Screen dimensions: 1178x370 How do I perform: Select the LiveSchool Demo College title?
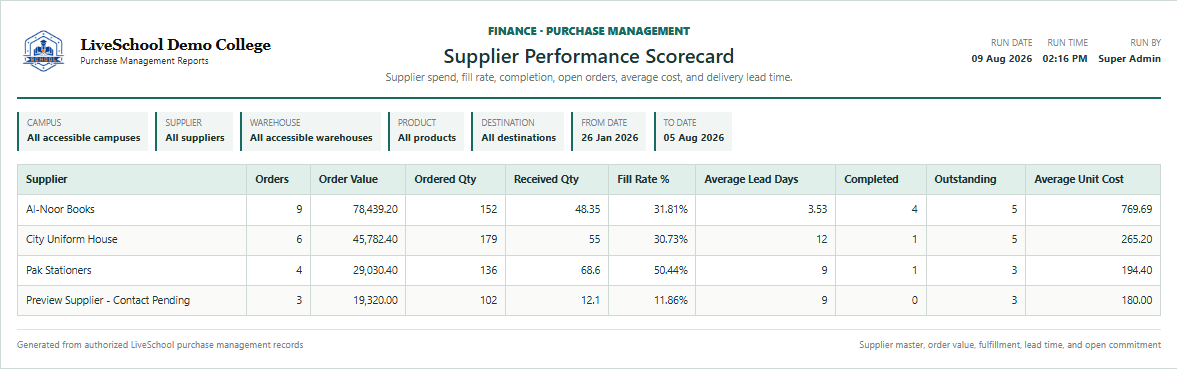176,45
